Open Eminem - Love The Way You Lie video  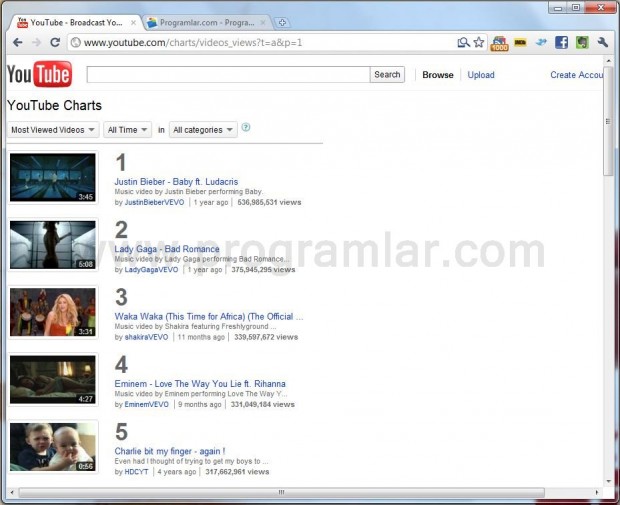tap(200, 384)
